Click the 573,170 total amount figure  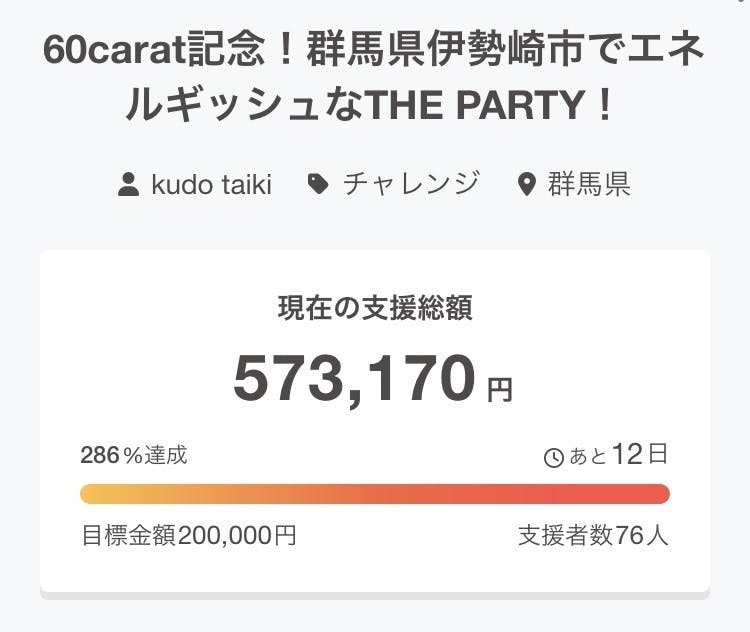coord(355,379)
